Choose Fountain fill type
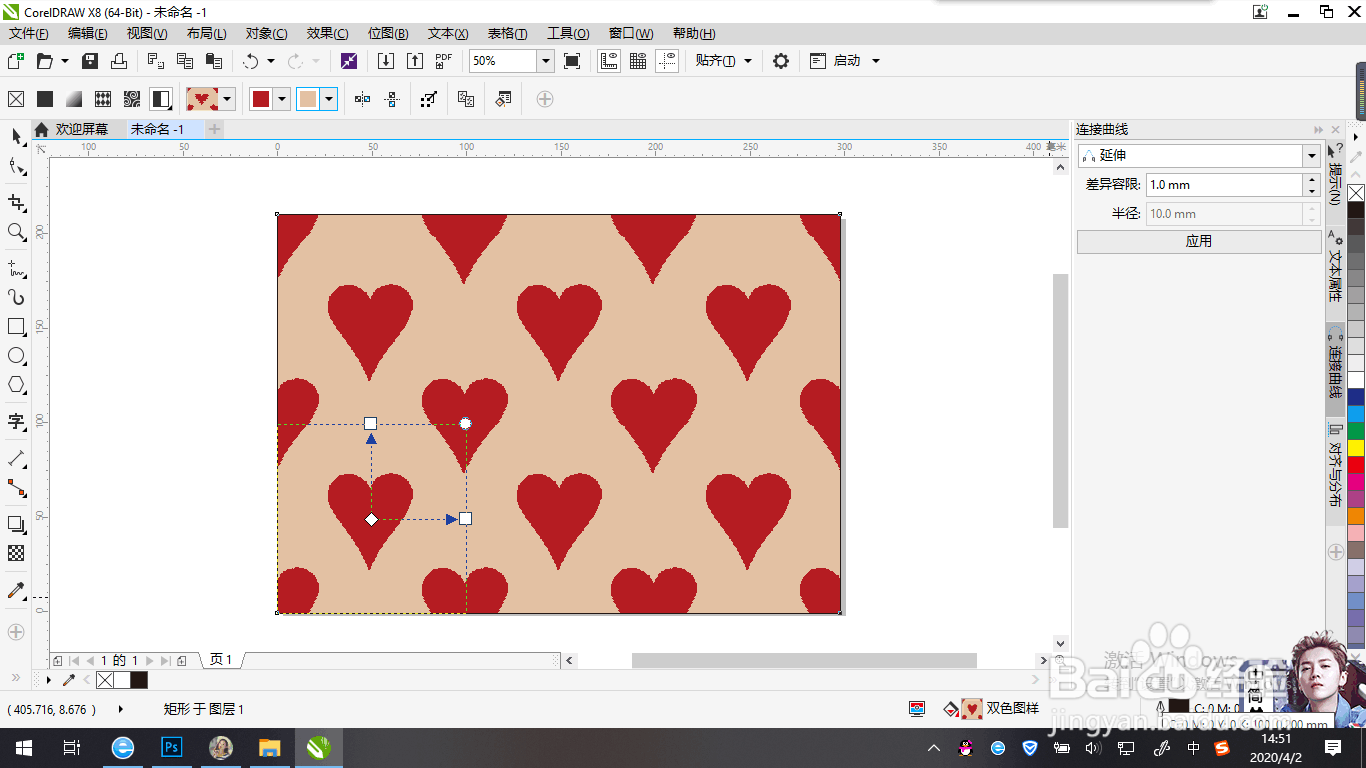Viewport: 1366px width, 768px height. tap(74, 99)
